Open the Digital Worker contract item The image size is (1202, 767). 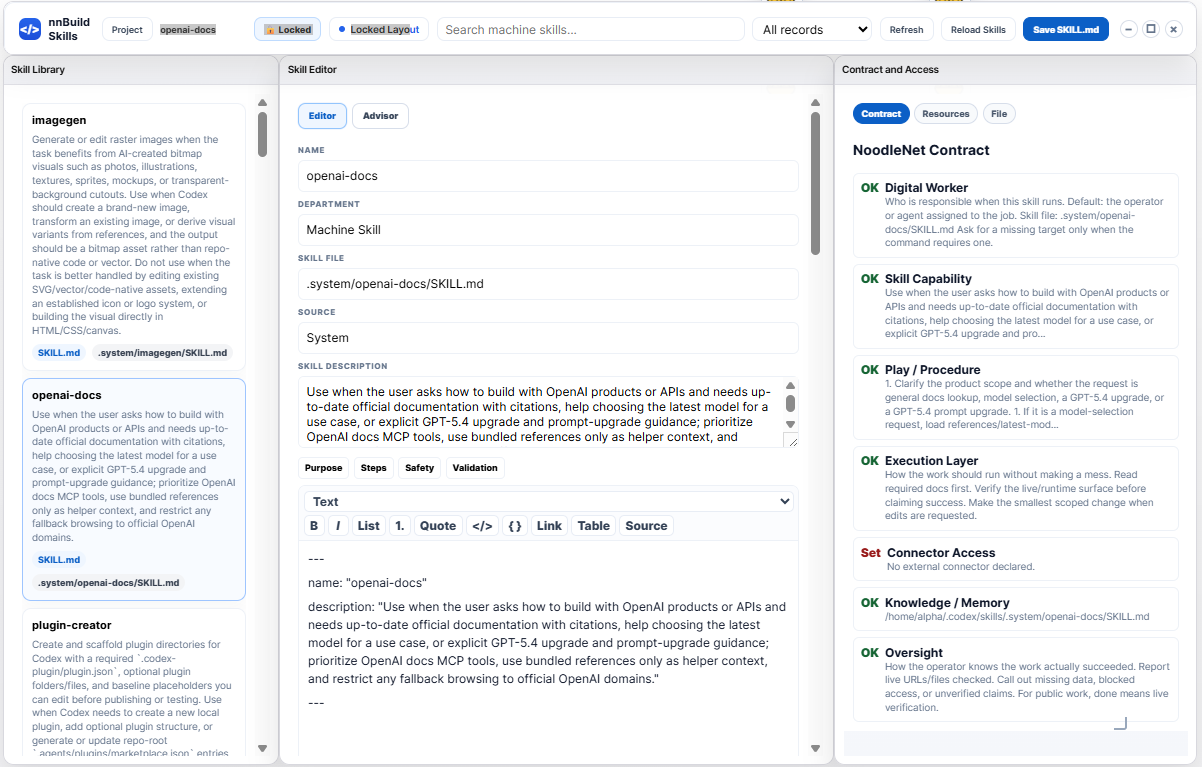coord(1016,215)
